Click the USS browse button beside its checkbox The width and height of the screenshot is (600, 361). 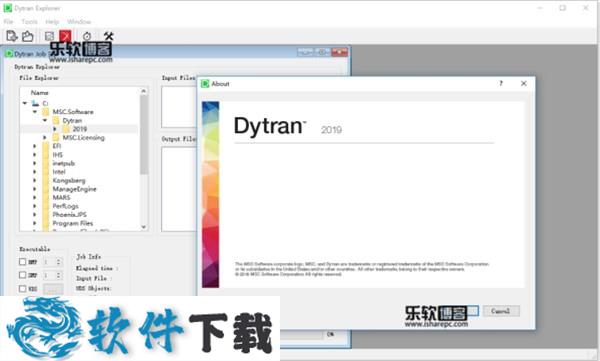click(x=53, y=289)
